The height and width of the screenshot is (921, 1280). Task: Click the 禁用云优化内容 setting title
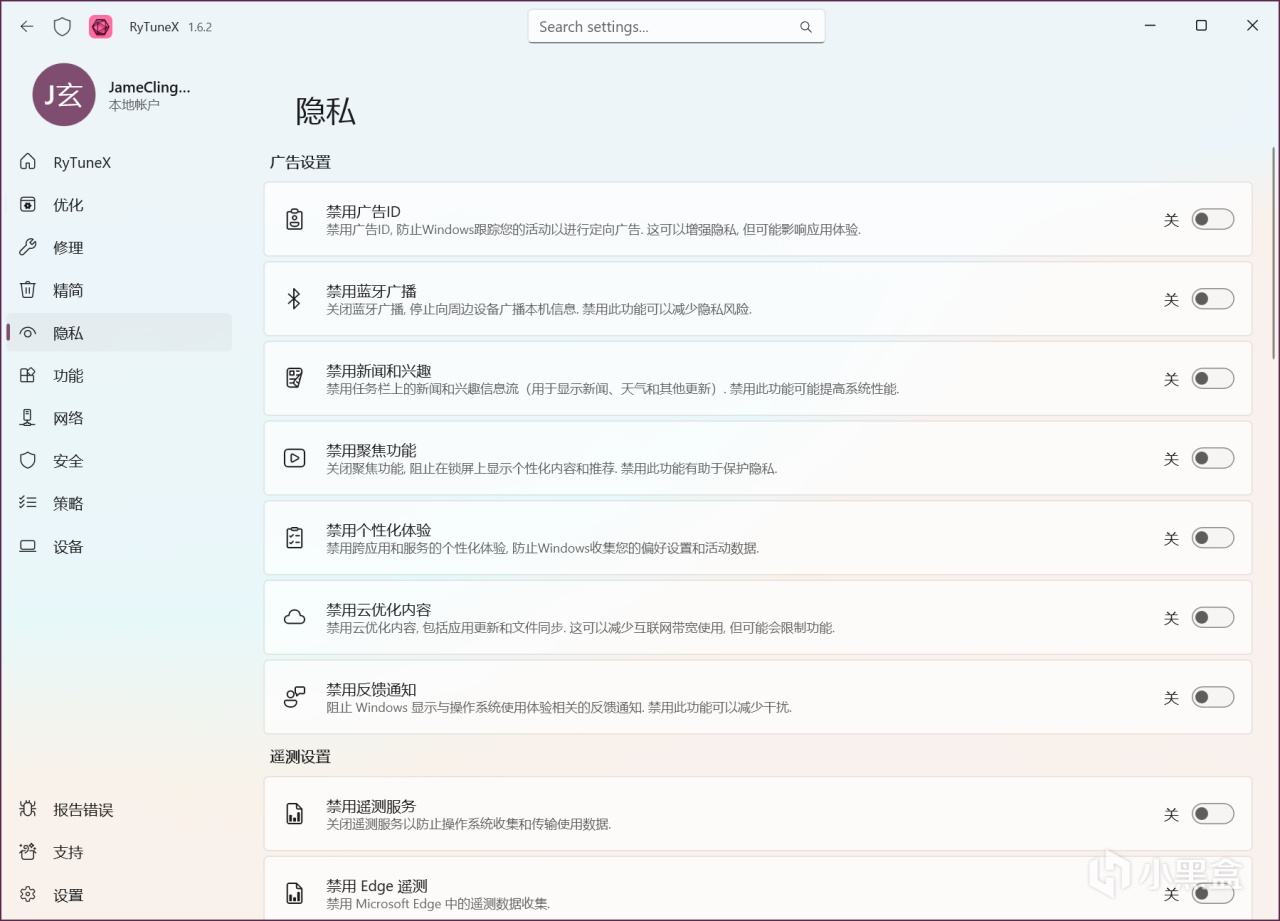click(379, 610)
